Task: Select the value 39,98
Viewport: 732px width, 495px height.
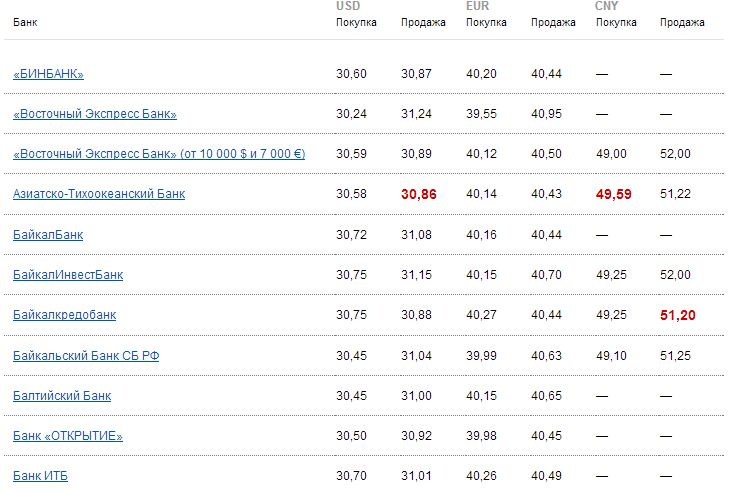Action: 481,436
